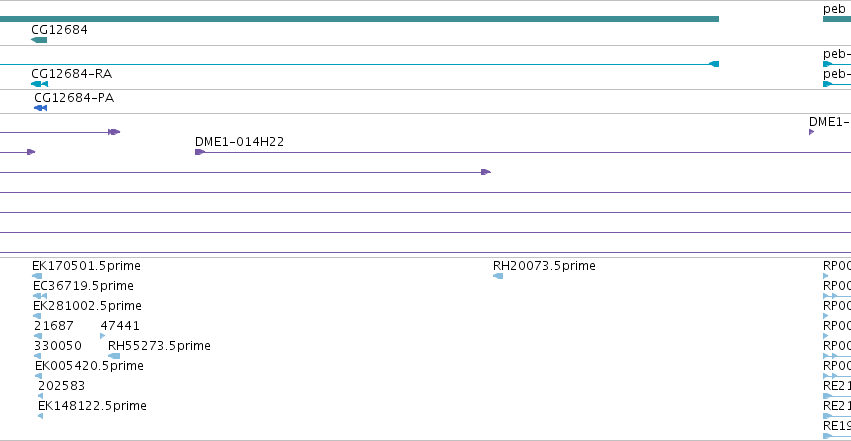Select the 47441 small arrow glyph
This screenshot has height=441, width=851.
(x=103, y=336)
